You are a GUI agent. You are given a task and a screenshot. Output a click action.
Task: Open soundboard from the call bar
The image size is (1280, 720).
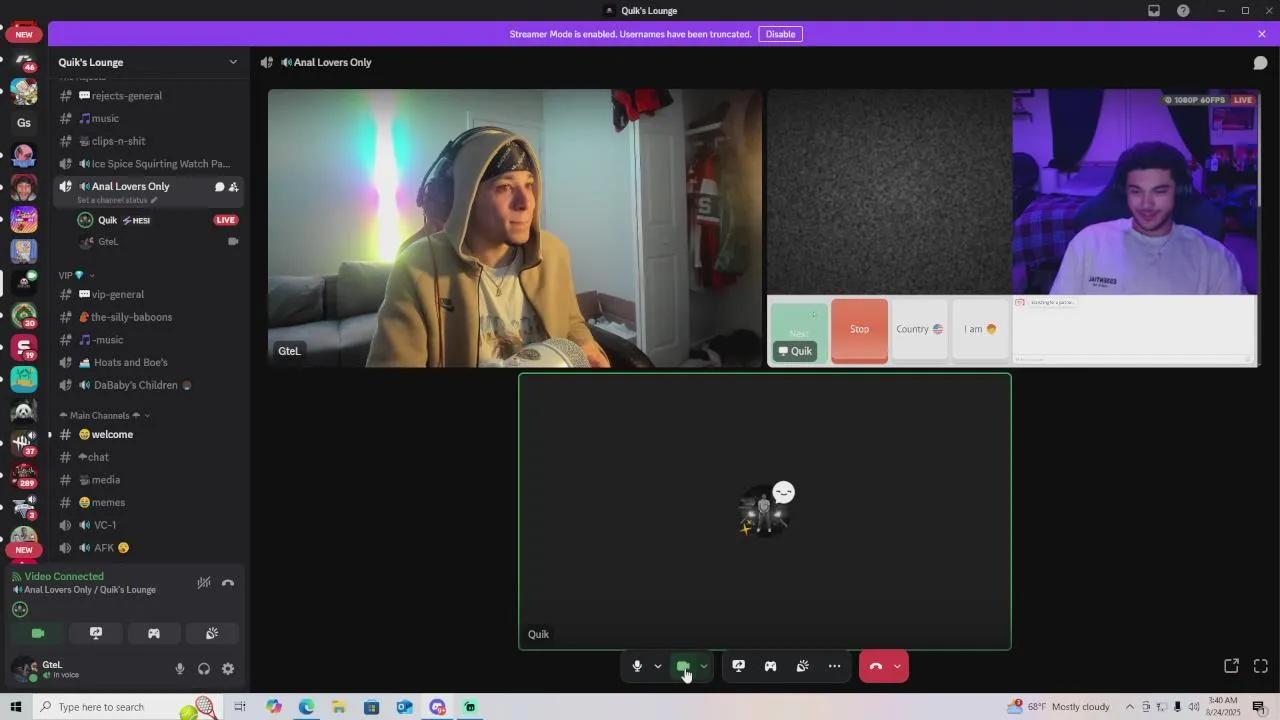(x=802, y=666)
